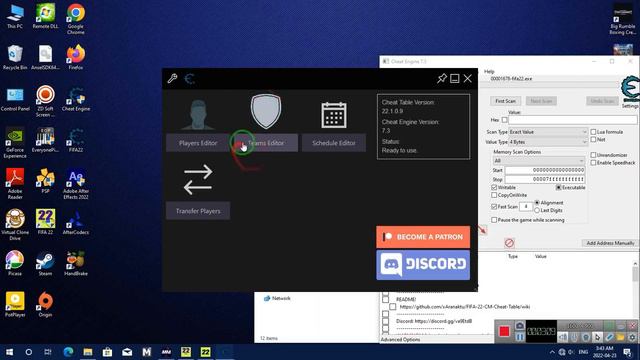This screenshot has height=360, width=640.
Task: Toggle the github wiki entry checkbox
Action: pyautogui.click(x=393, y=307)
